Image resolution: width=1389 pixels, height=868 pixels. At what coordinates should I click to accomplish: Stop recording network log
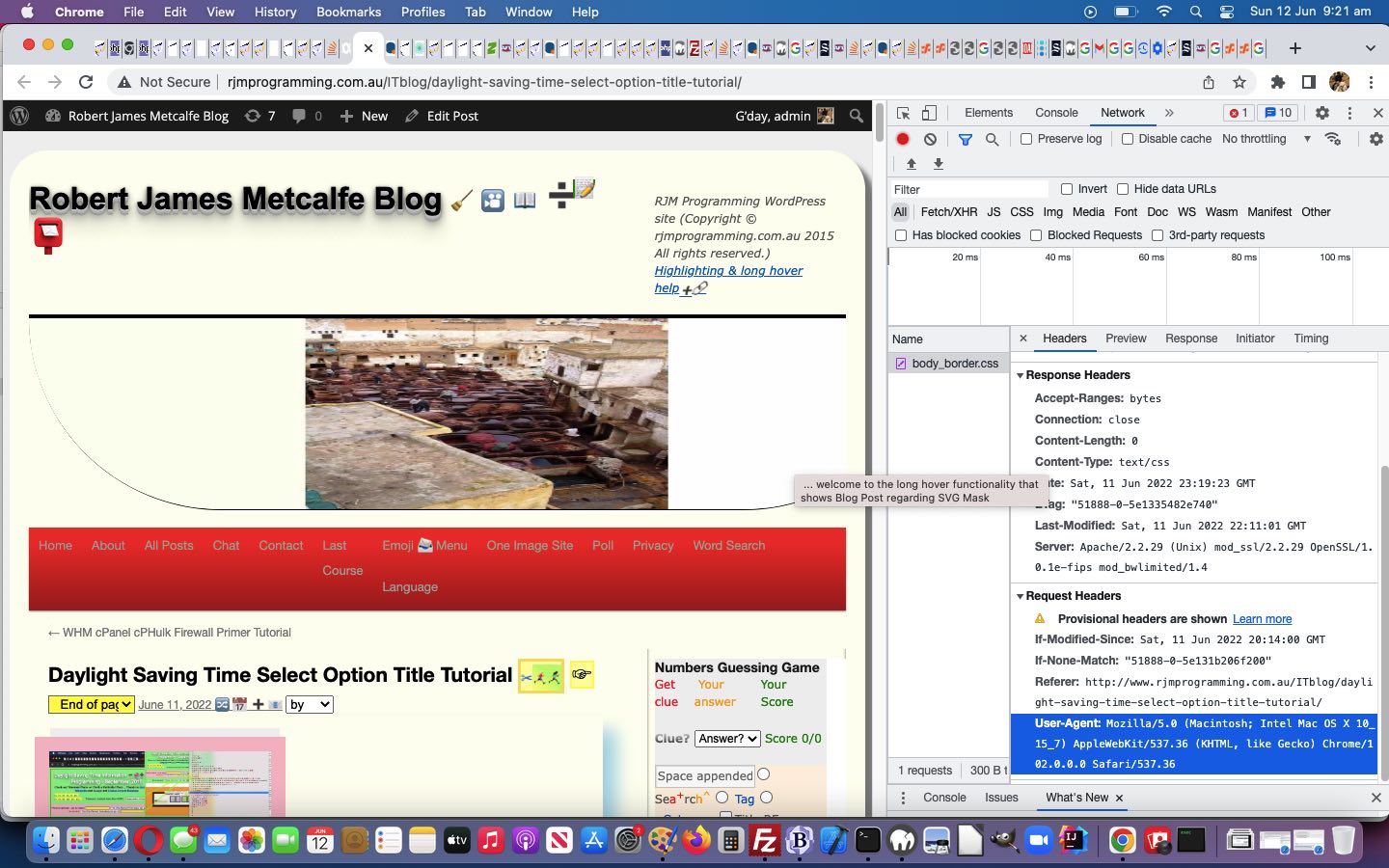point(903,139)
